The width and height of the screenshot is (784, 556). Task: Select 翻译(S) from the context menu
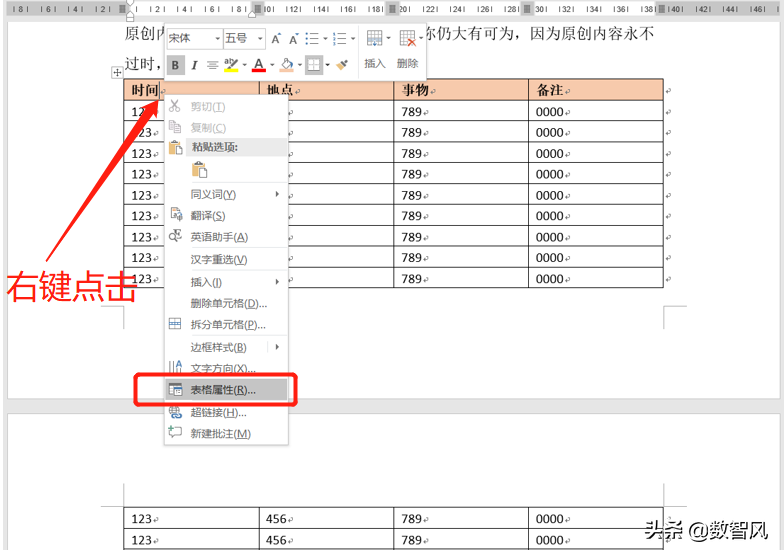(226, 216)
